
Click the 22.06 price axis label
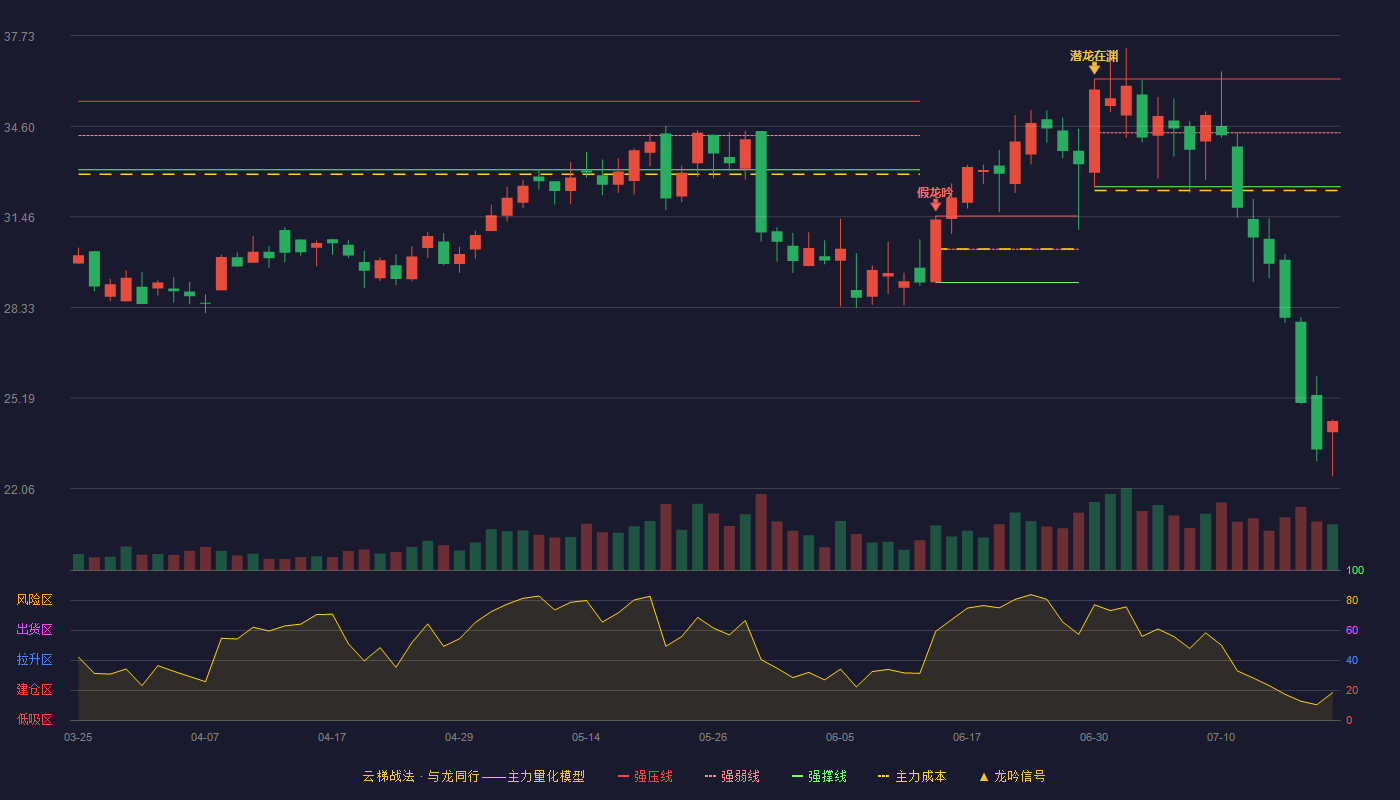pos(19,490)
